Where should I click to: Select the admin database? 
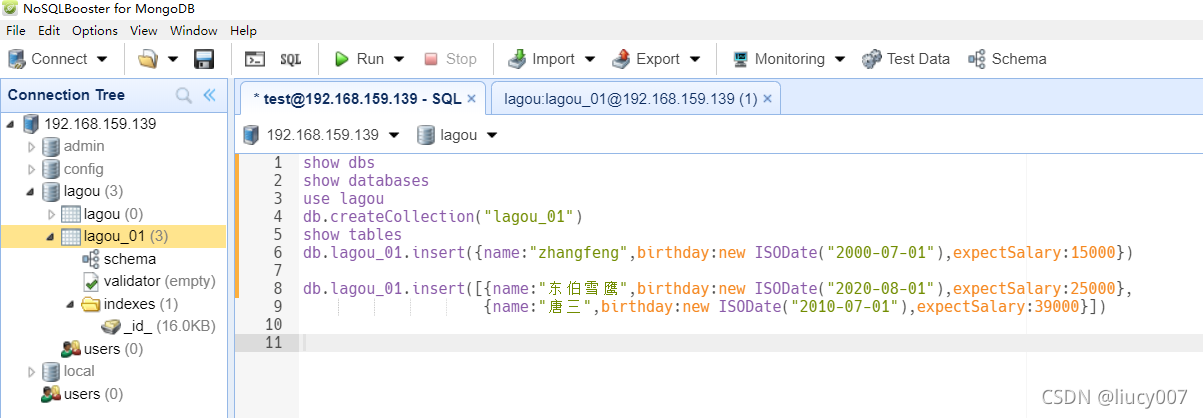click(84, 146)
